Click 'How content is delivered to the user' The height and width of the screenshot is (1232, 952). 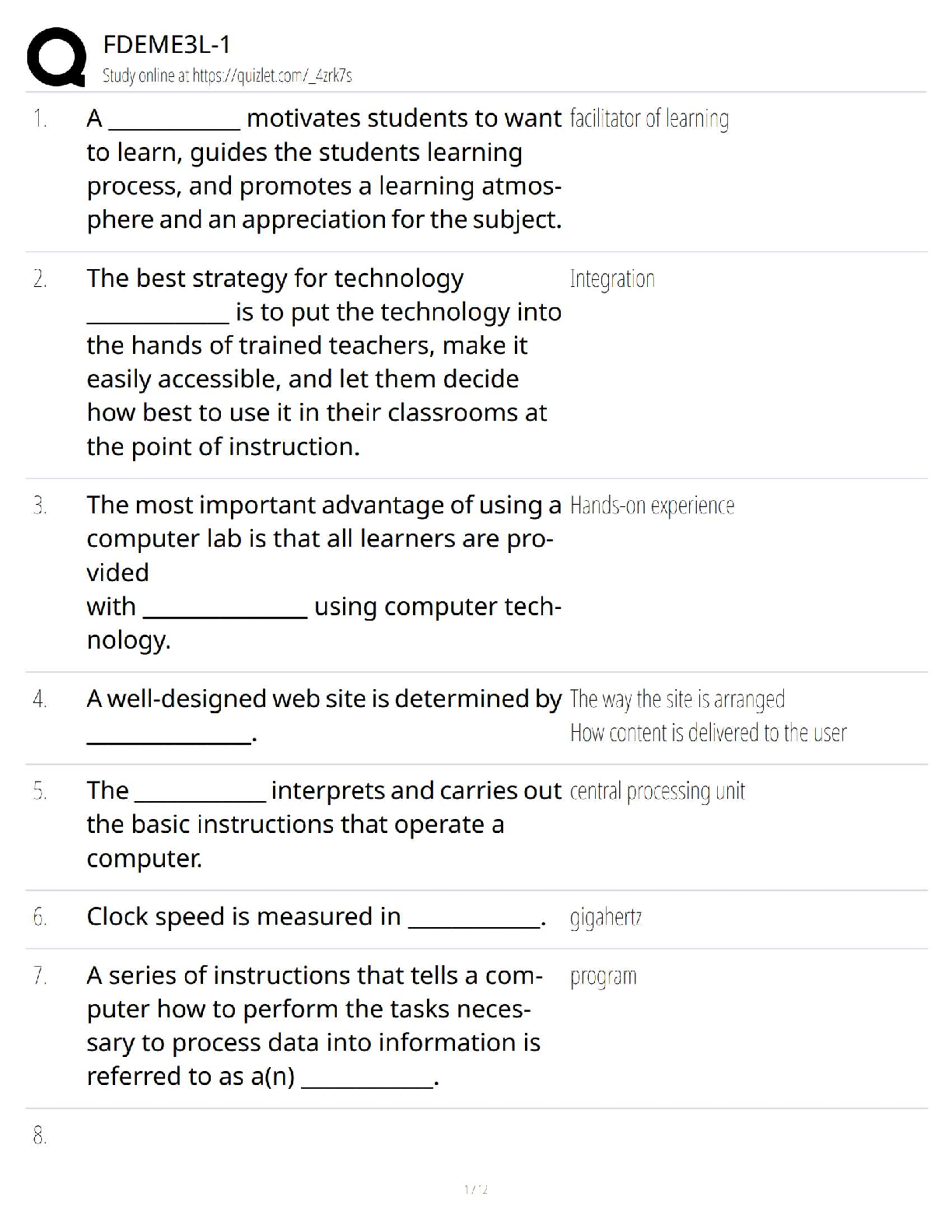tap(708, 733)
